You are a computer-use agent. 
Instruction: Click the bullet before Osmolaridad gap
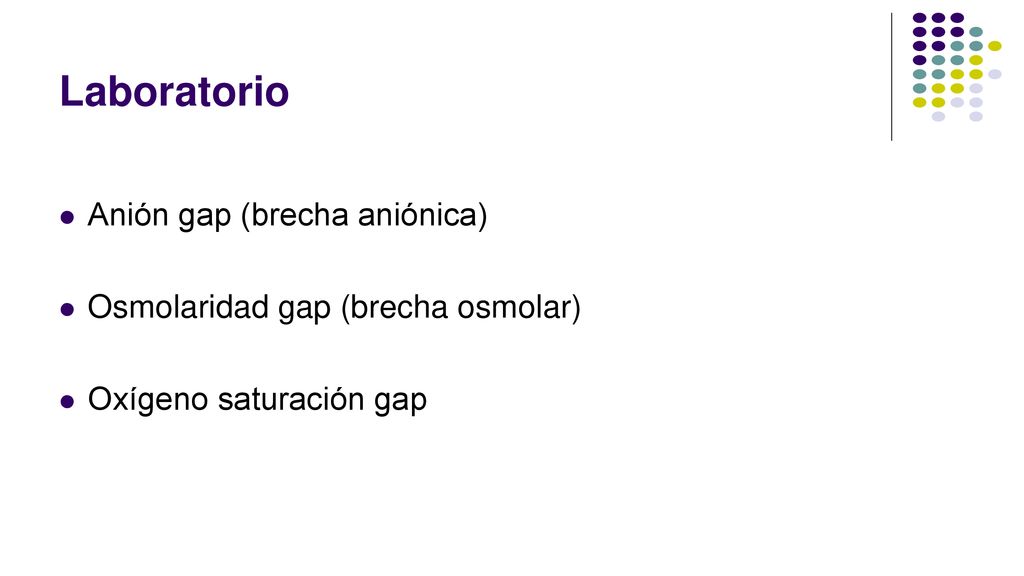point(67,309)
